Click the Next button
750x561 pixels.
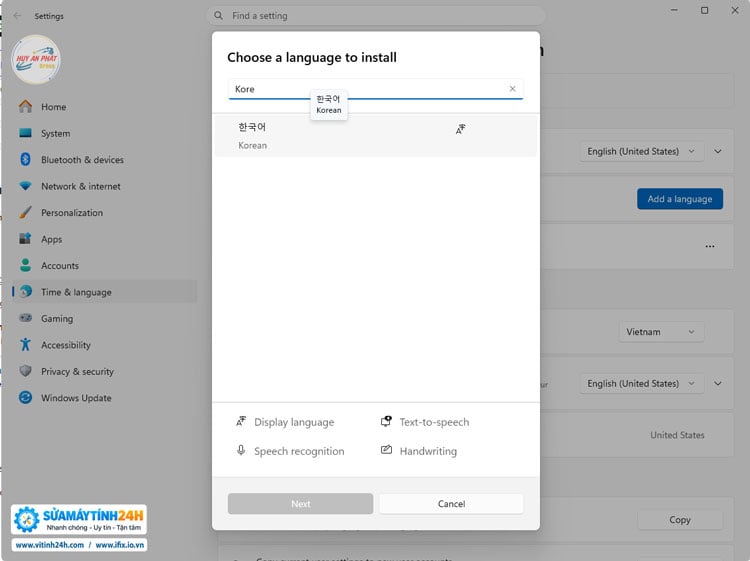pos(300,504)
